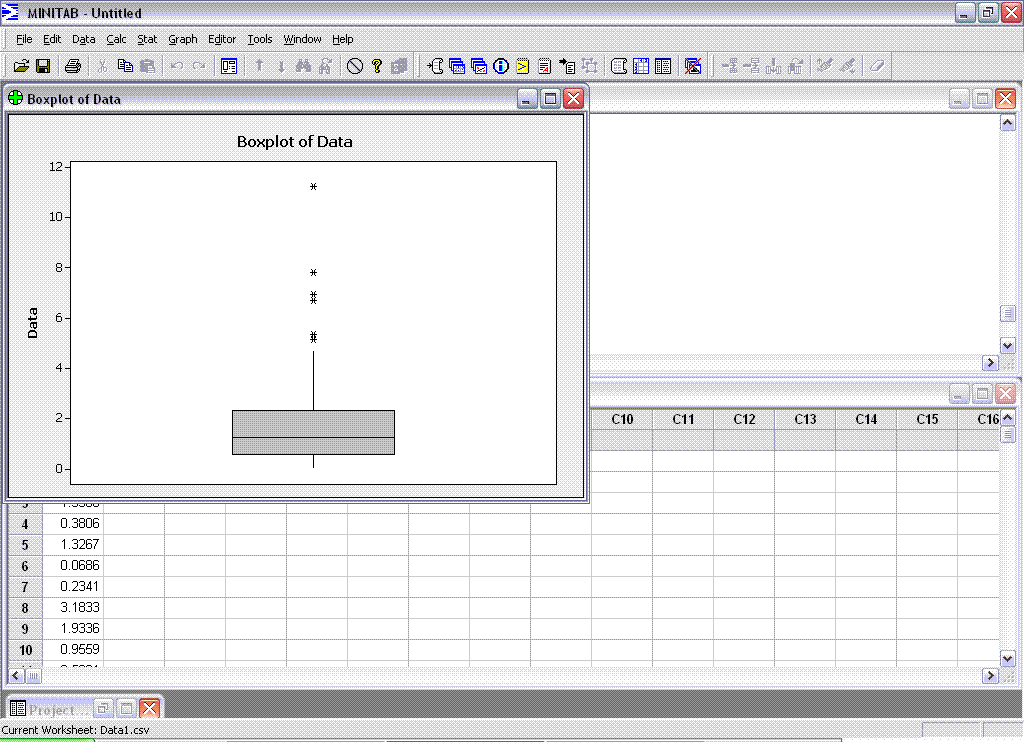This screenshot has width=1024, height=742.
Task: Open the Project Manager info icon
Action: pyautogui.click(x=500, y=65)
